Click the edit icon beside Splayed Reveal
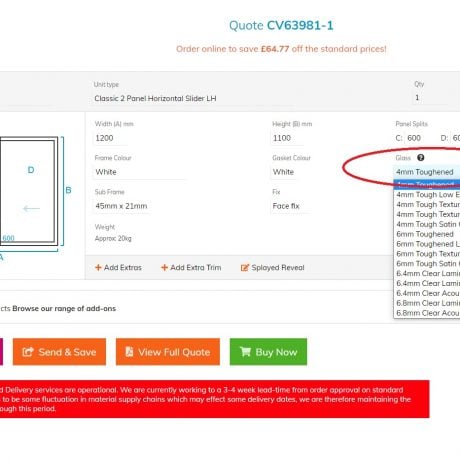Screen dimensions: 460x460 (245, 267)
